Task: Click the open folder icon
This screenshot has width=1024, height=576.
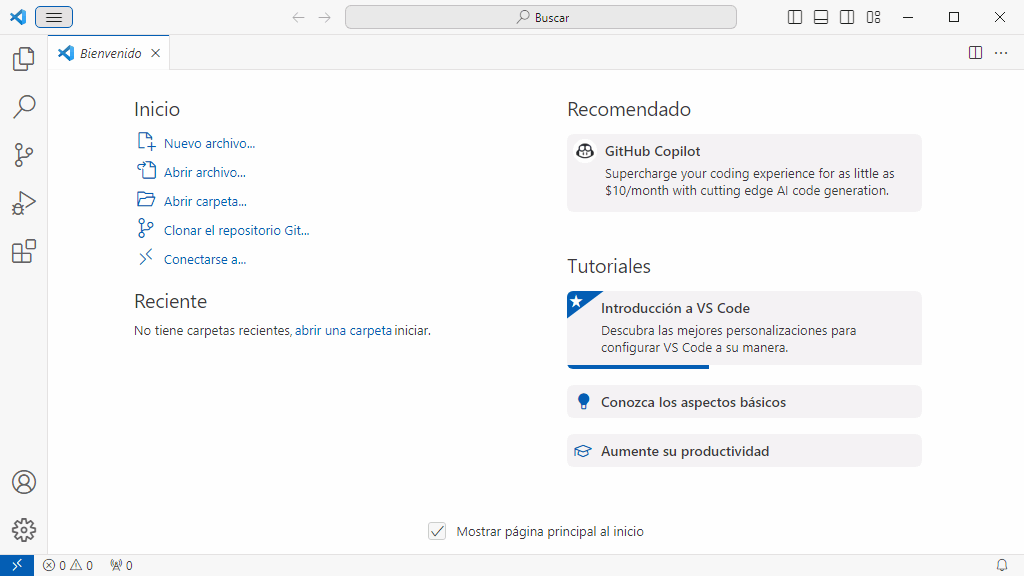Action: click(146, 199)
